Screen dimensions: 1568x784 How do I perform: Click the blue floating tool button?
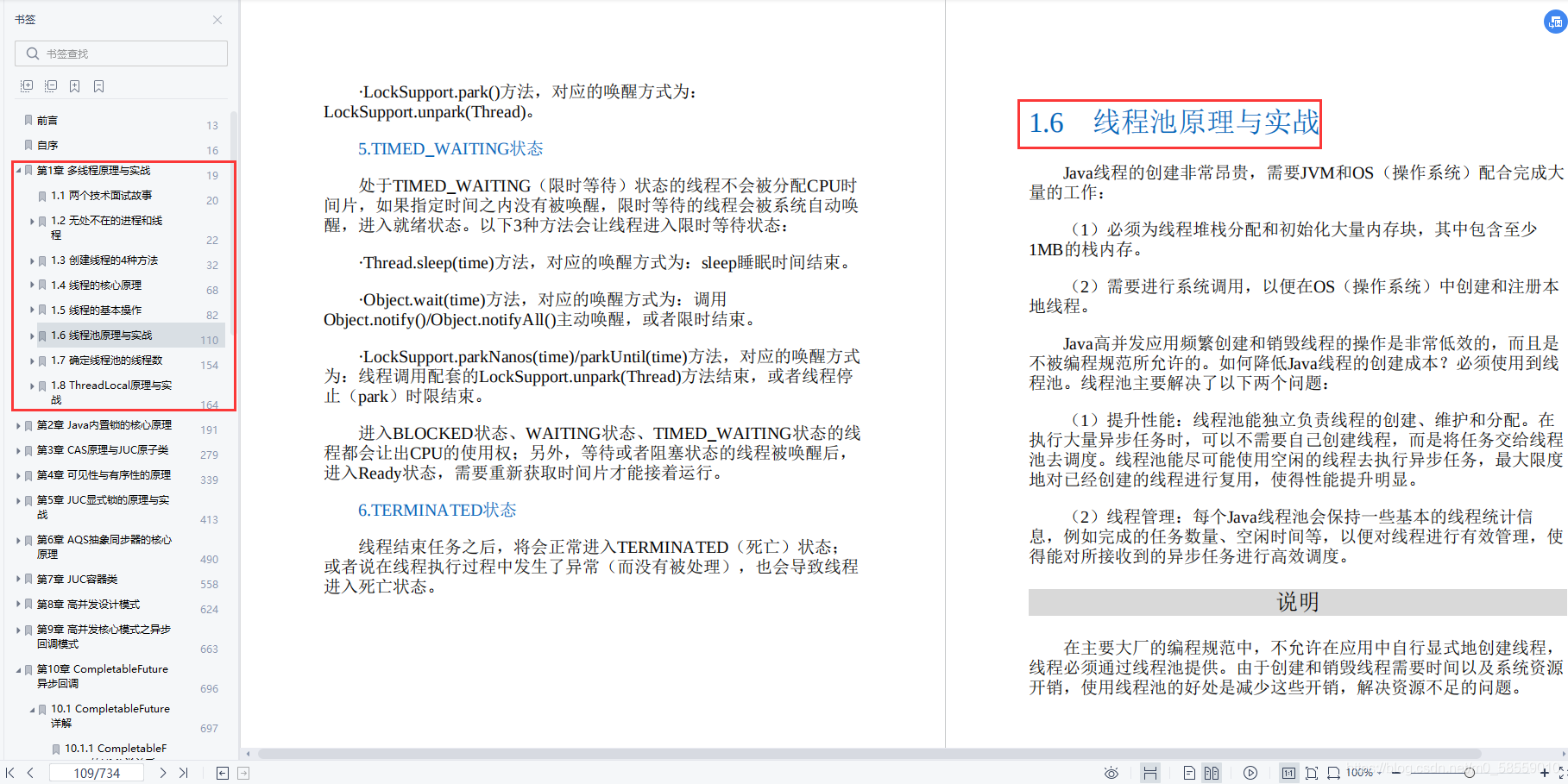[x=1555, y=22]
